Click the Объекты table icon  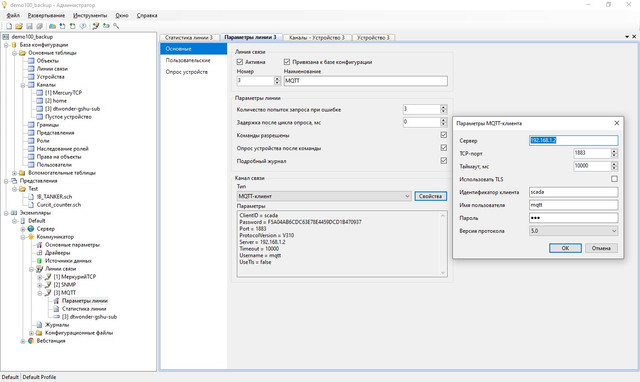pyautogui.click(x=31, y=61)
